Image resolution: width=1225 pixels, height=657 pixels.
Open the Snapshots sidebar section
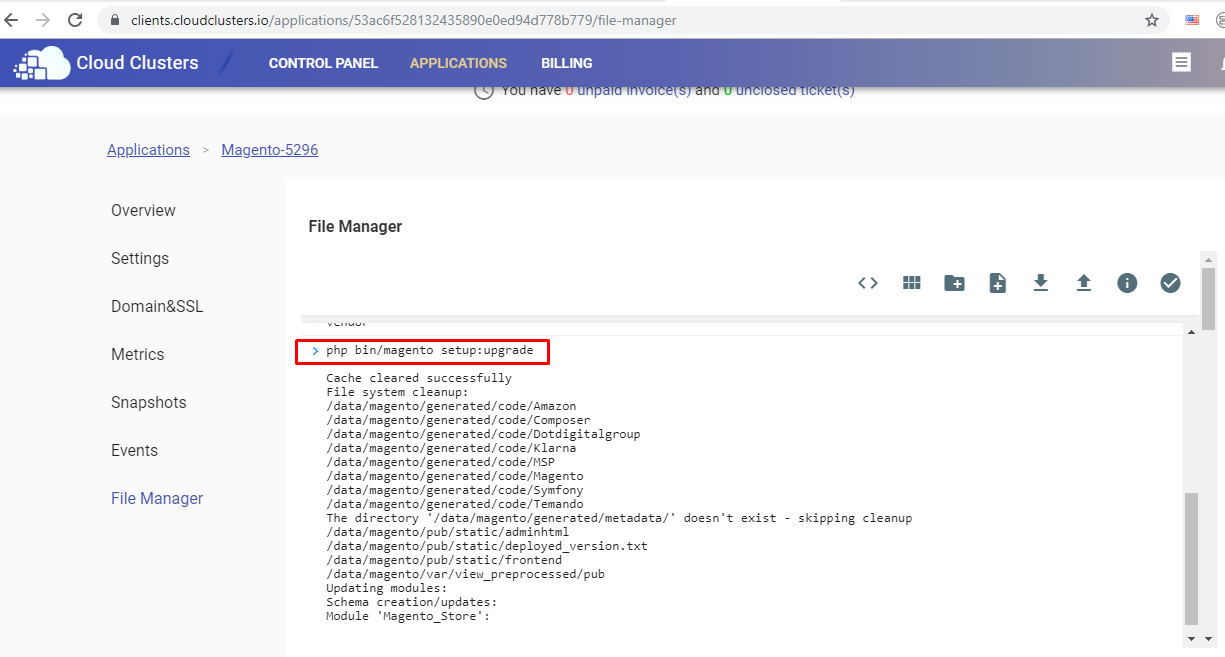coord(148,402)
